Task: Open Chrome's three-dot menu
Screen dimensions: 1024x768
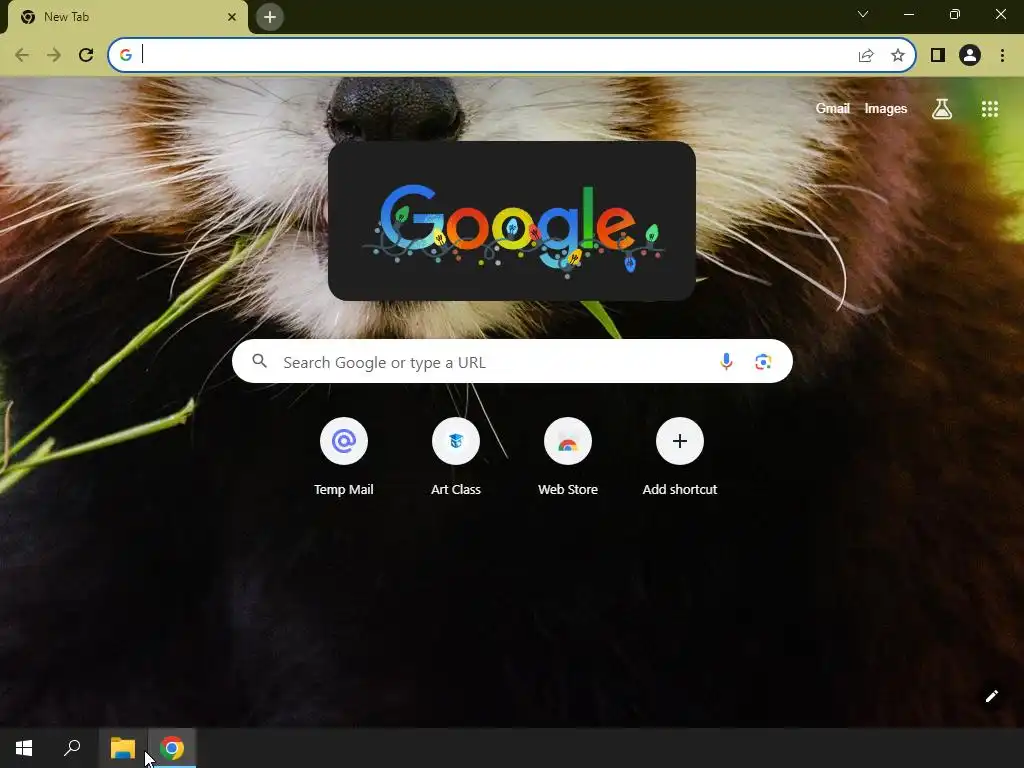Action: coord(1002,55)
